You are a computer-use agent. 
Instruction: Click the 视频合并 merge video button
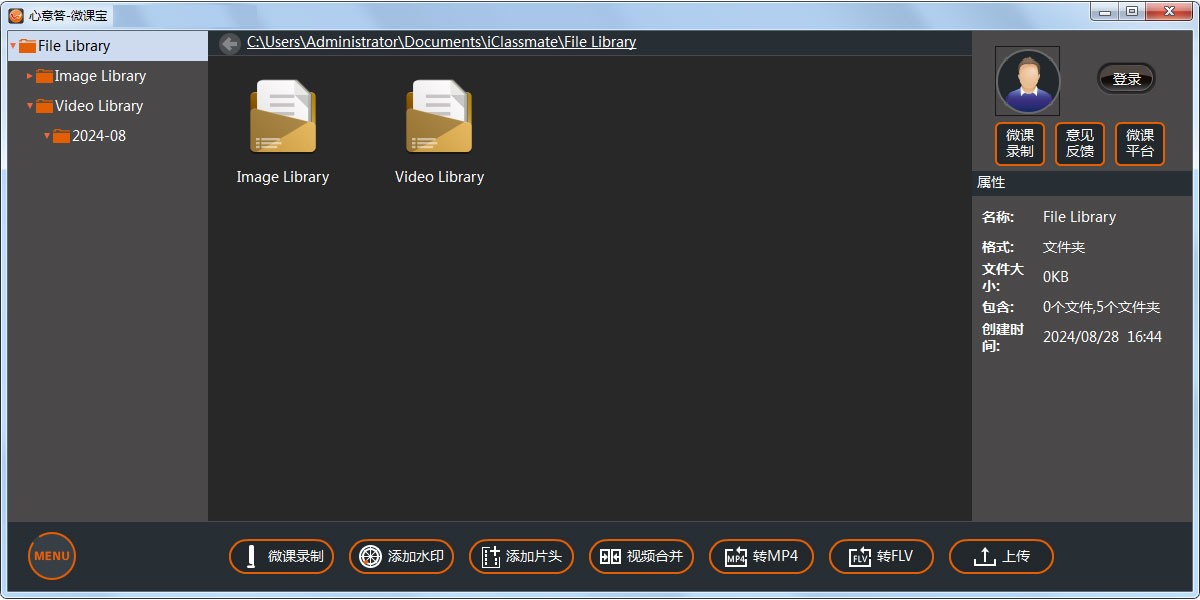pos(642,556)
